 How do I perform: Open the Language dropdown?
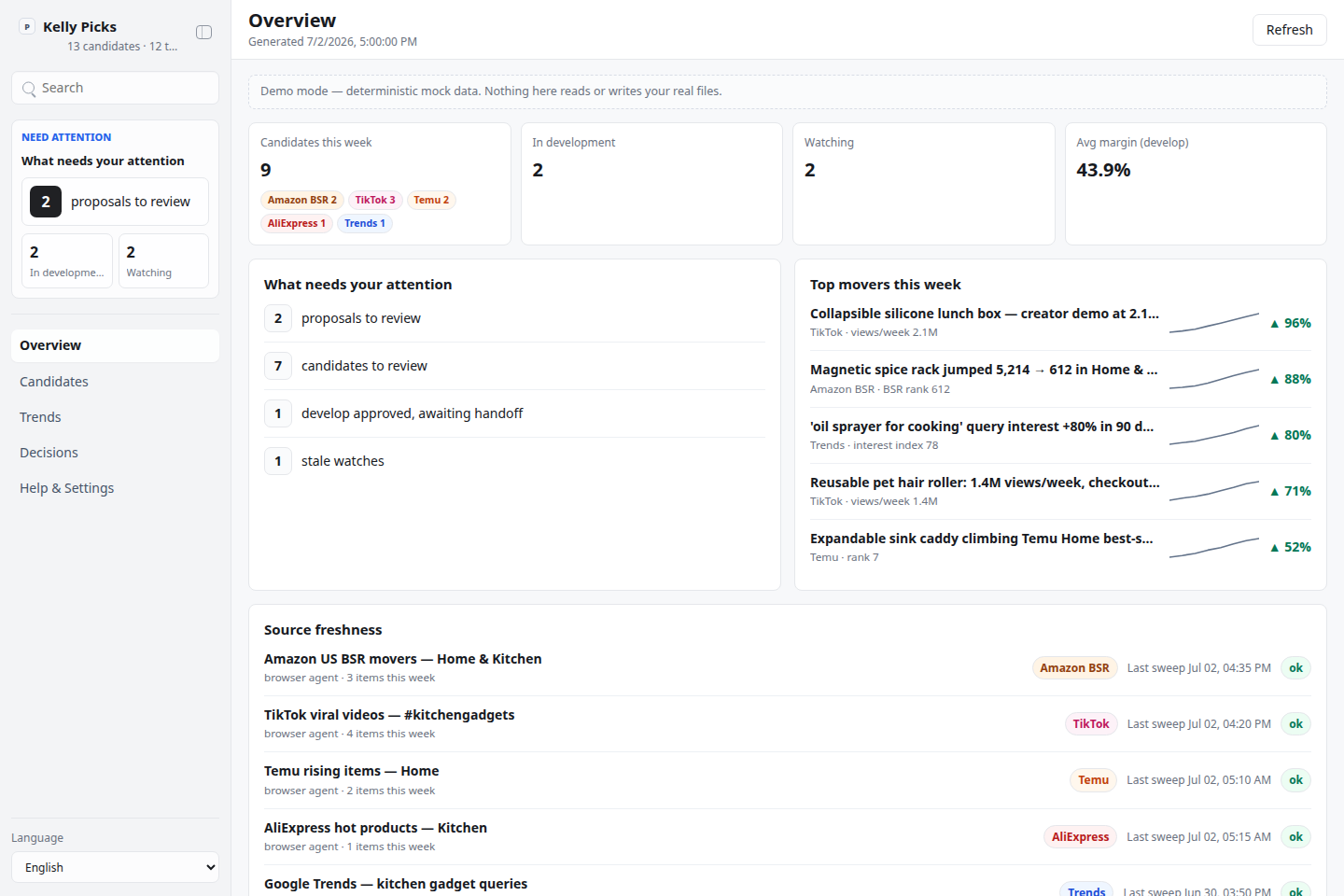point(115,867)
